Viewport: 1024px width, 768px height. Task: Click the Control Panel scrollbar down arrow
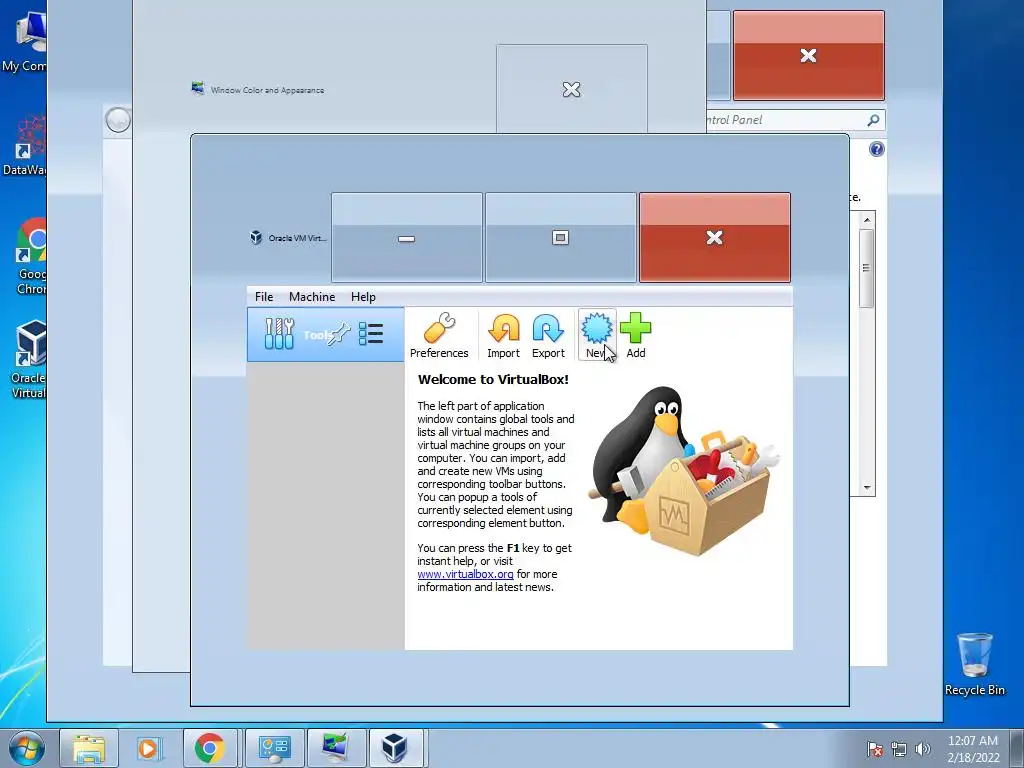(867, 487)
